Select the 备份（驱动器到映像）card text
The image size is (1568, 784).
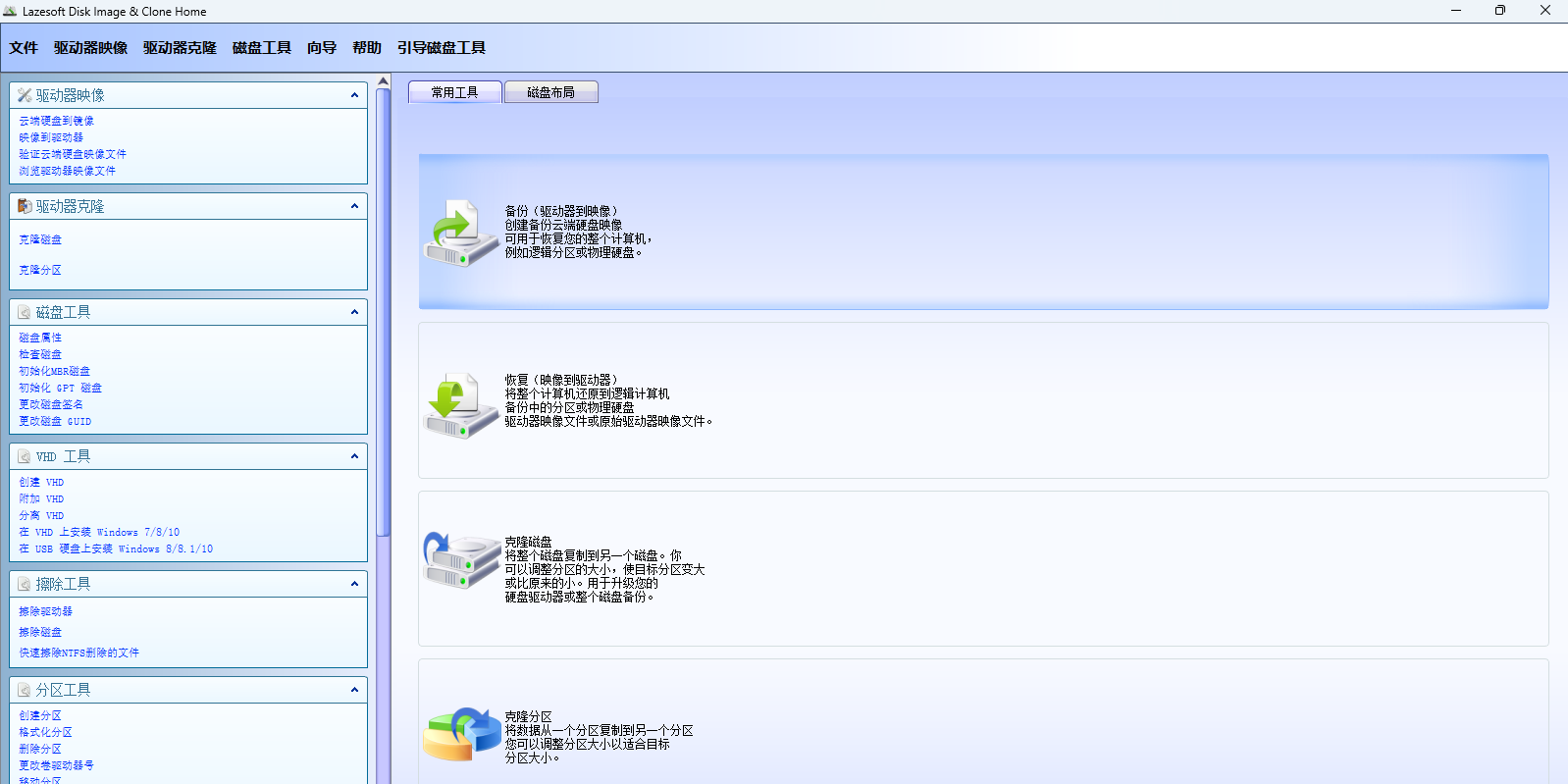coord(578,232)
